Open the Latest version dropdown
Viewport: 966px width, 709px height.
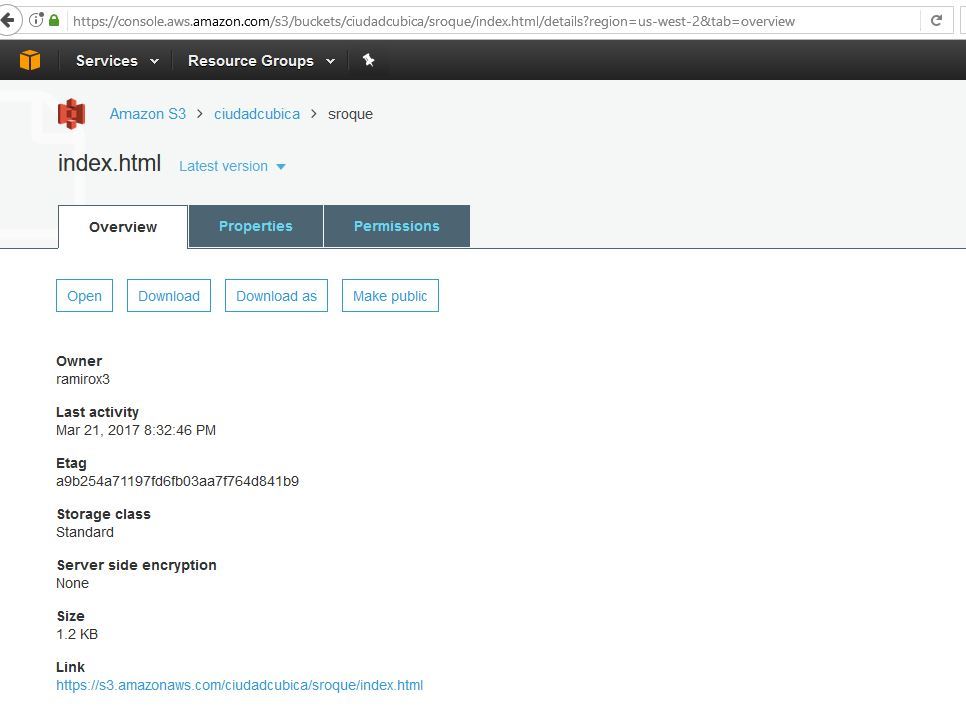pyautogui.click(x=232, y=166)
